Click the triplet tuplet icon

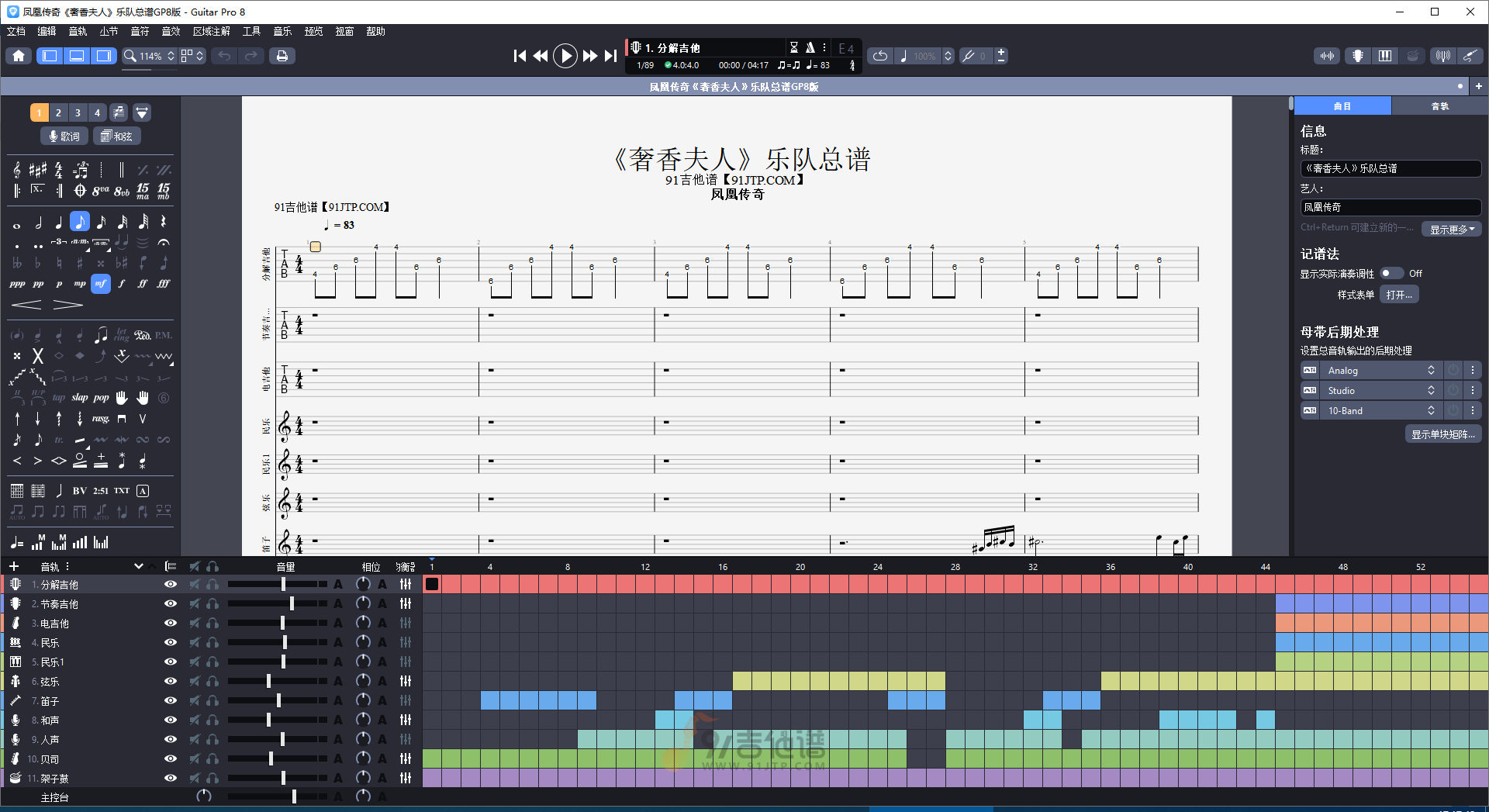[59, 244]
